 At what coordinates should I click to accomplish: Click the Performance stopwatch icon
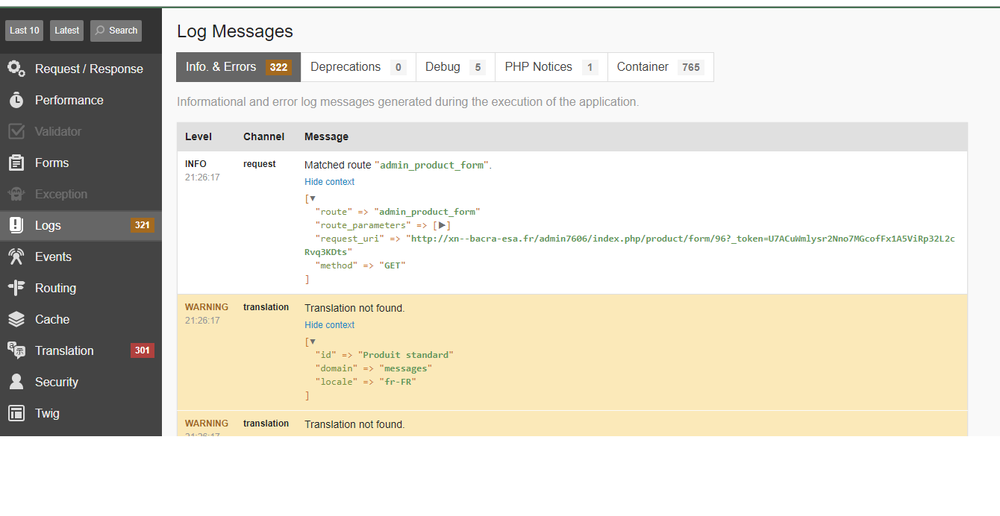pos(16,100)
